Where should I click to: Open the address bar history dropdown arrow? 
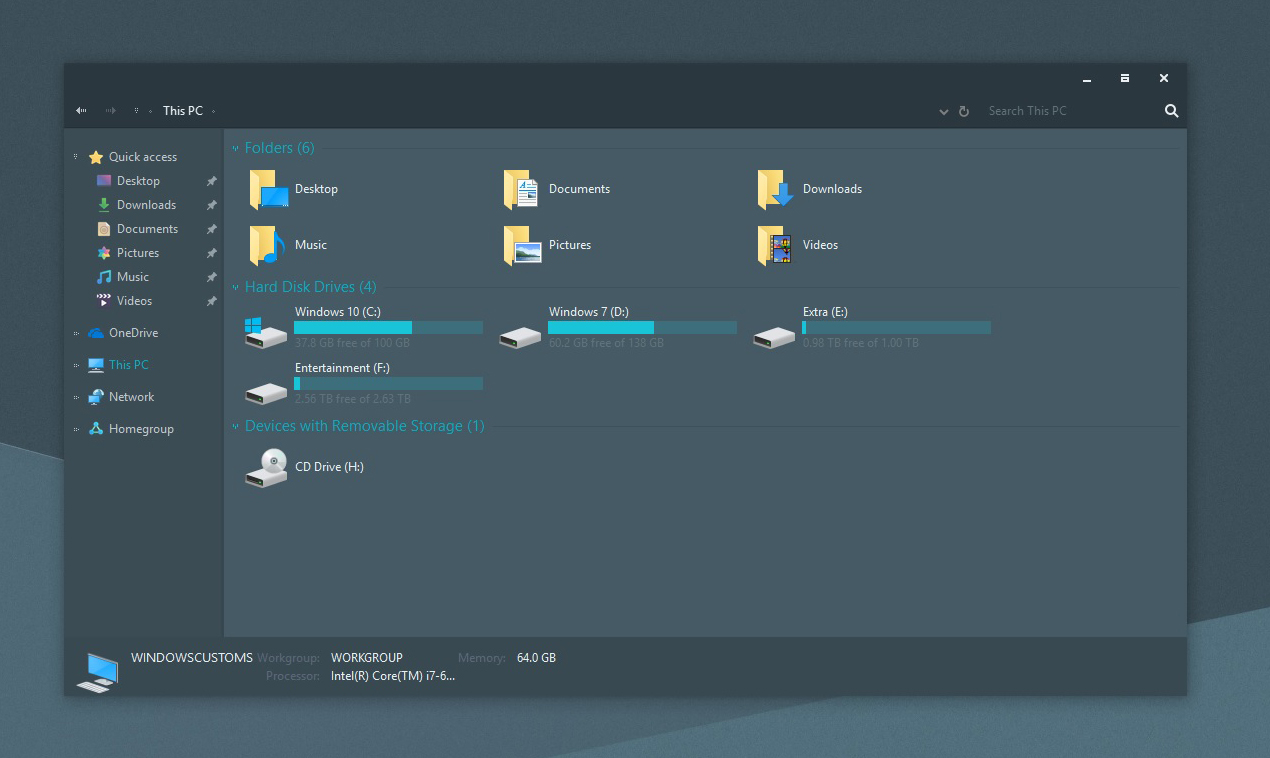942,111
